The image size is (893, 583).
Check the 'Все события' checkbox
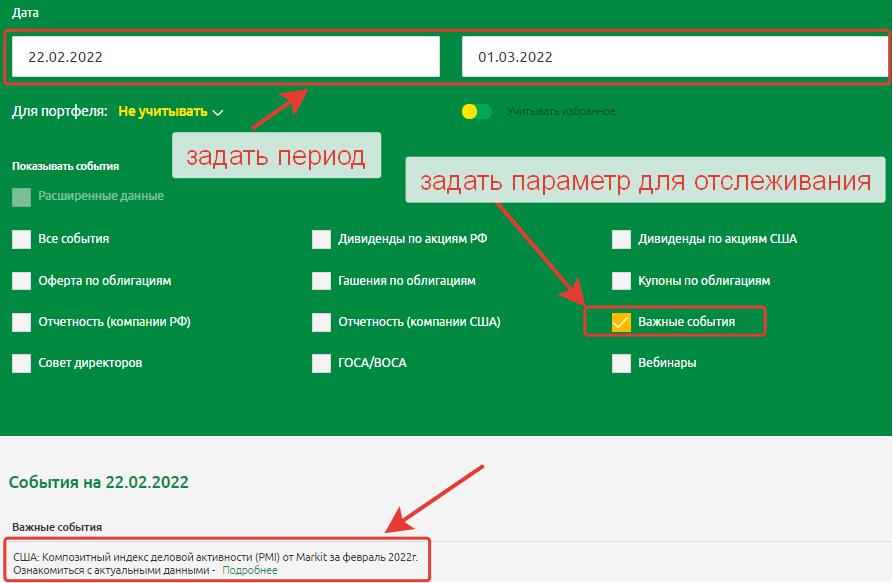(22, 239)
